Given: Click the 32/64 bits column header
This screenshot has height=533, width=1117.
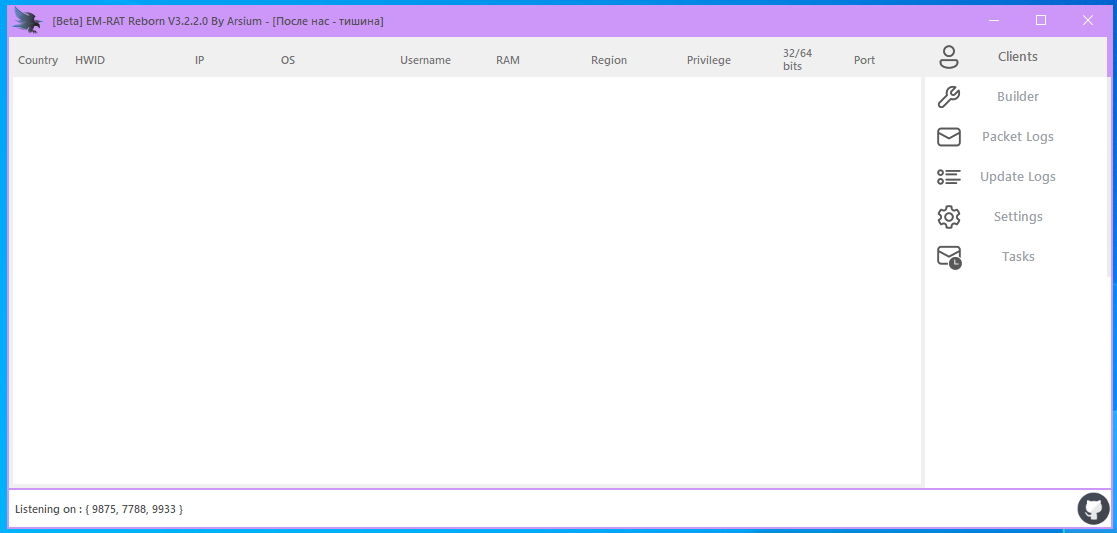Looking at the screenshot, I should click(797, 60).
